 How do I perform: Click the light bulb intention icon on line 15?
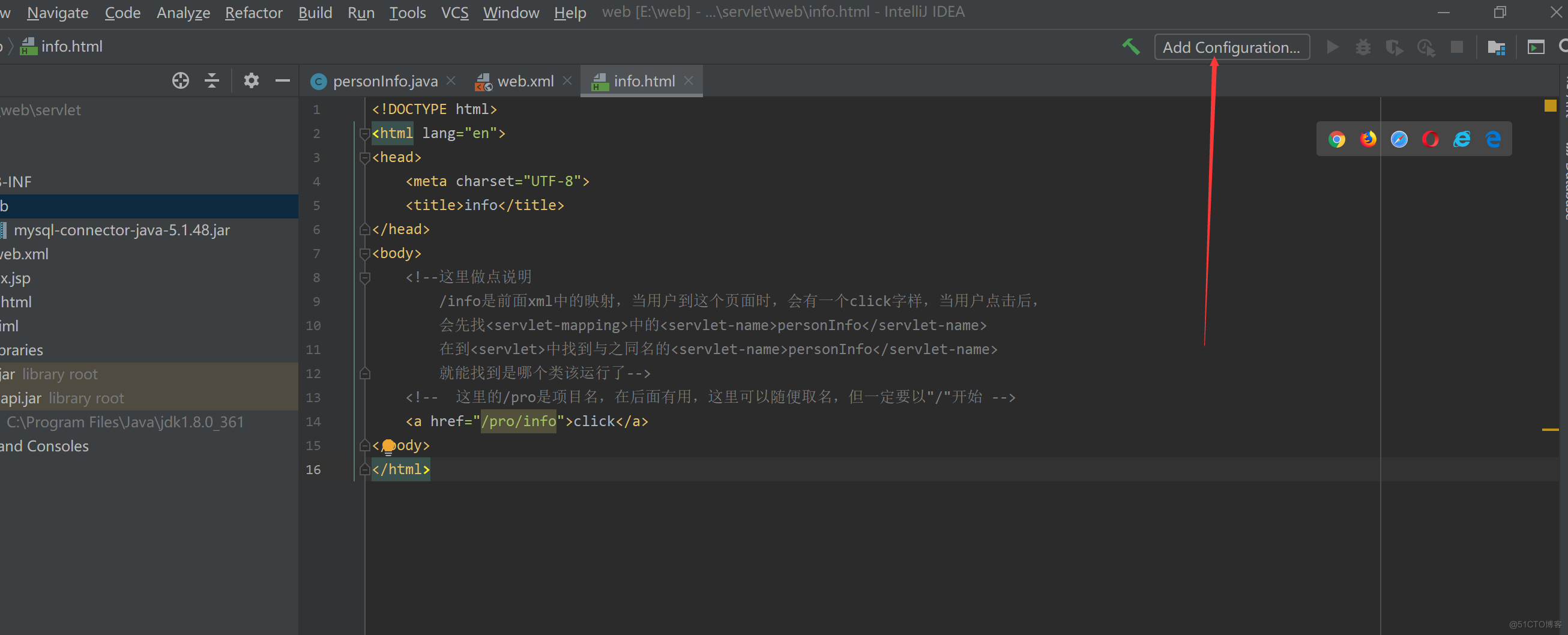tap(388, 447)
